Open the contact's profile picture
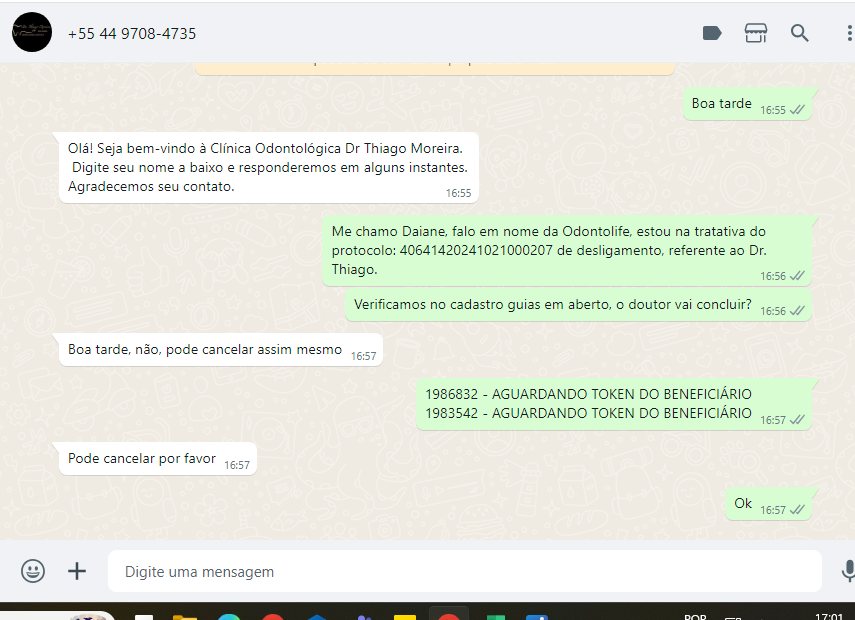 tap(32, 33)
